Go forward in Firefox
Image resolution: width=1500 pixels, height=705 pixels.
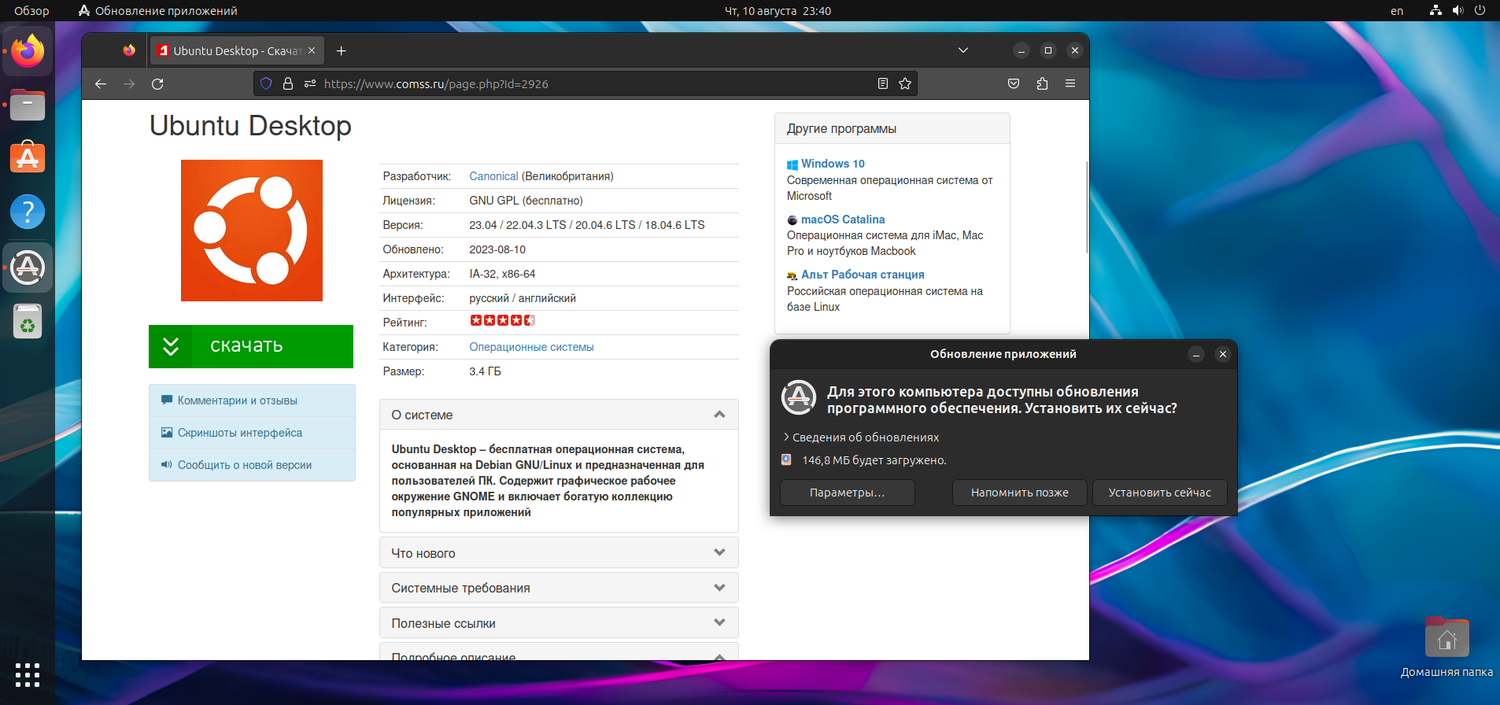coord(128,84)
